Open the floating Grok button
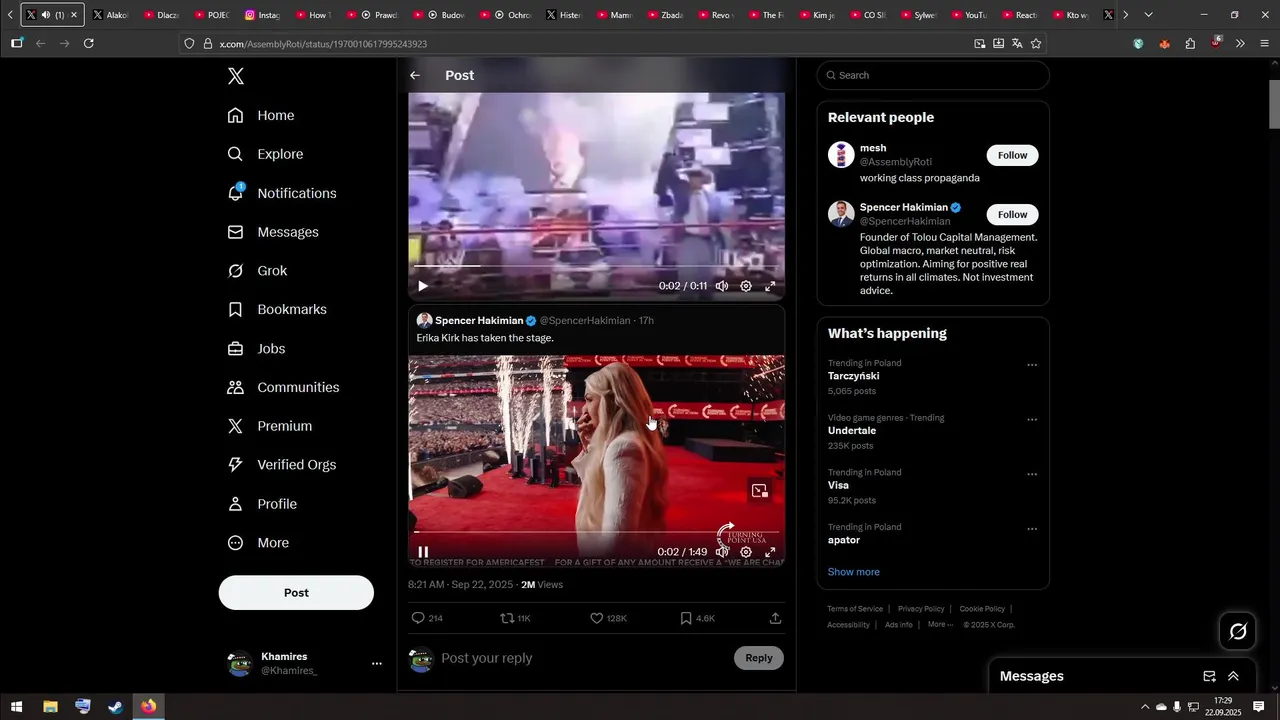1280x720 pixels. (x=1238, y=631)
